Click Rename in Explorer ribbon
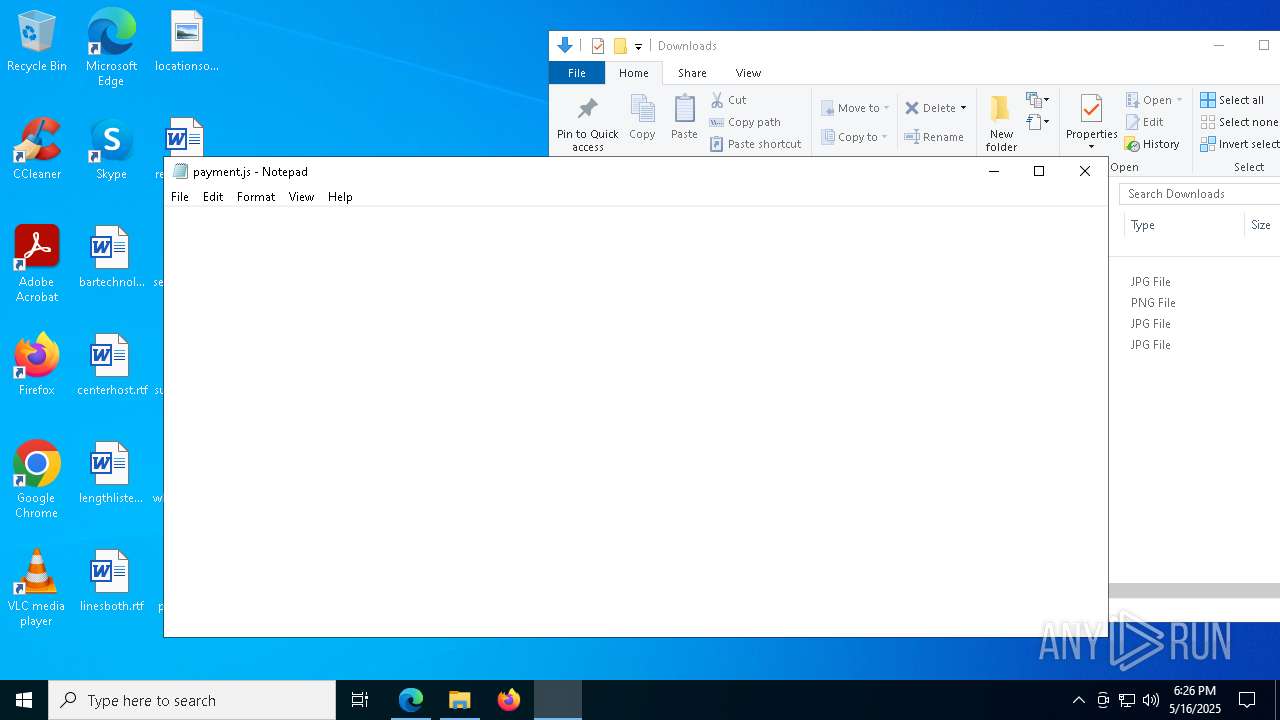 click(934, 137)
